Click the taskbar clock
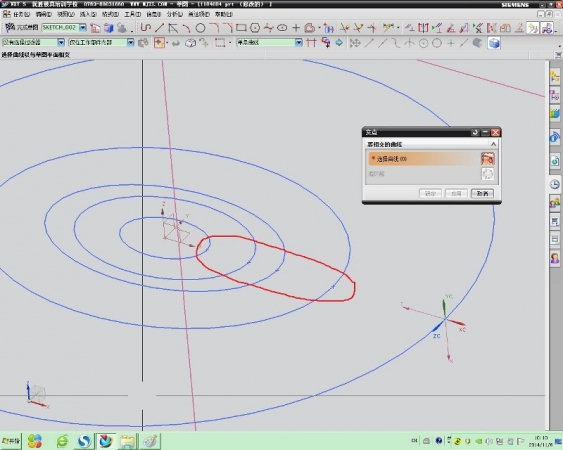563x450 pixels. 541,441
